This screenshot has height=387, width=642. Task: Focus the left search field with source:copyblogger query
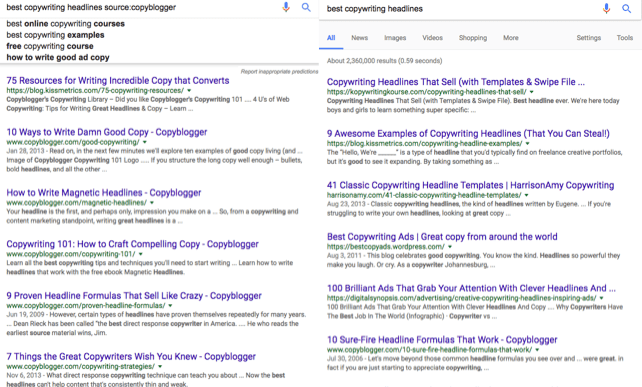tap(139, 7)
